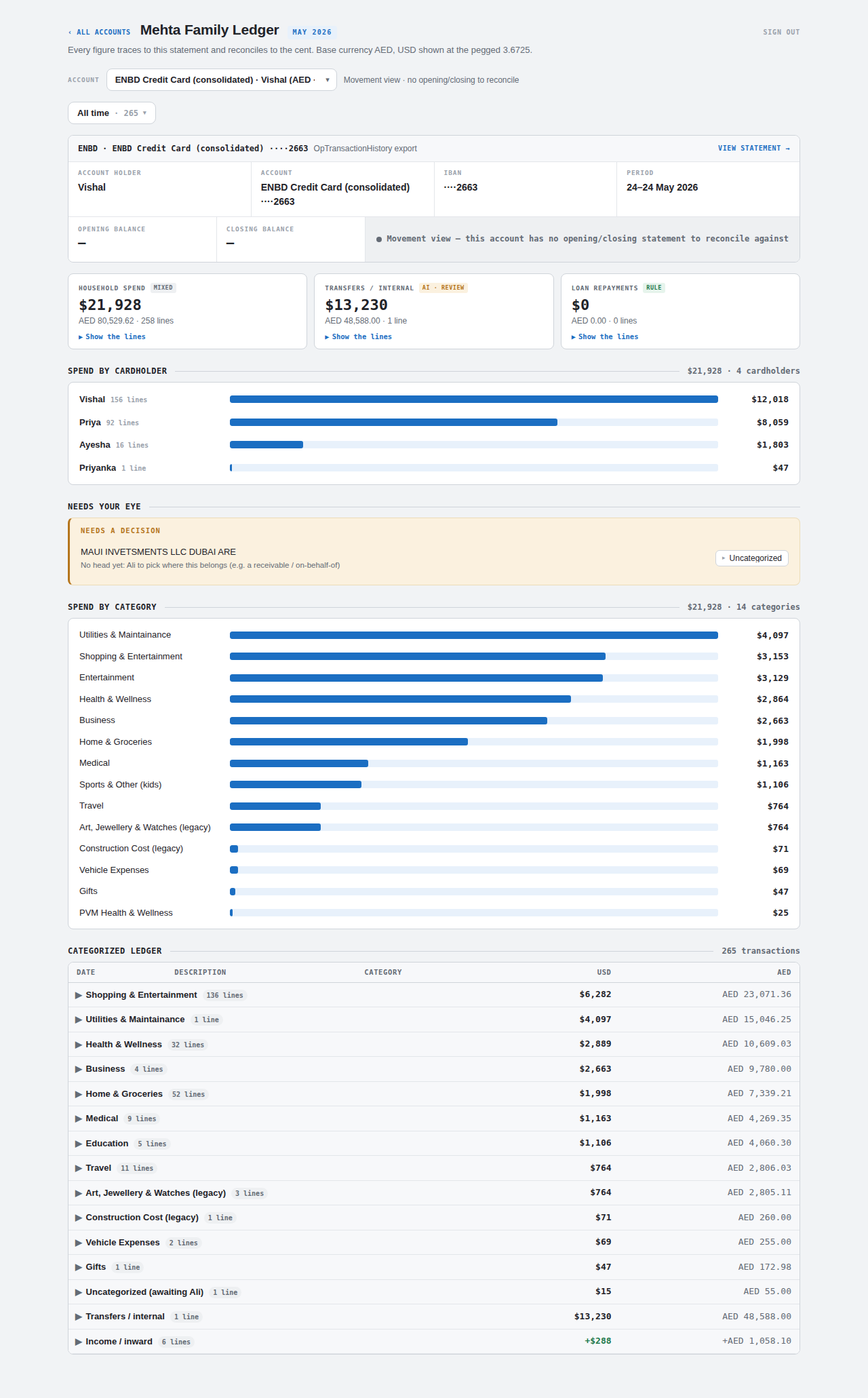Click the Travel row disclosure triangle

[x=79, y=1168]
